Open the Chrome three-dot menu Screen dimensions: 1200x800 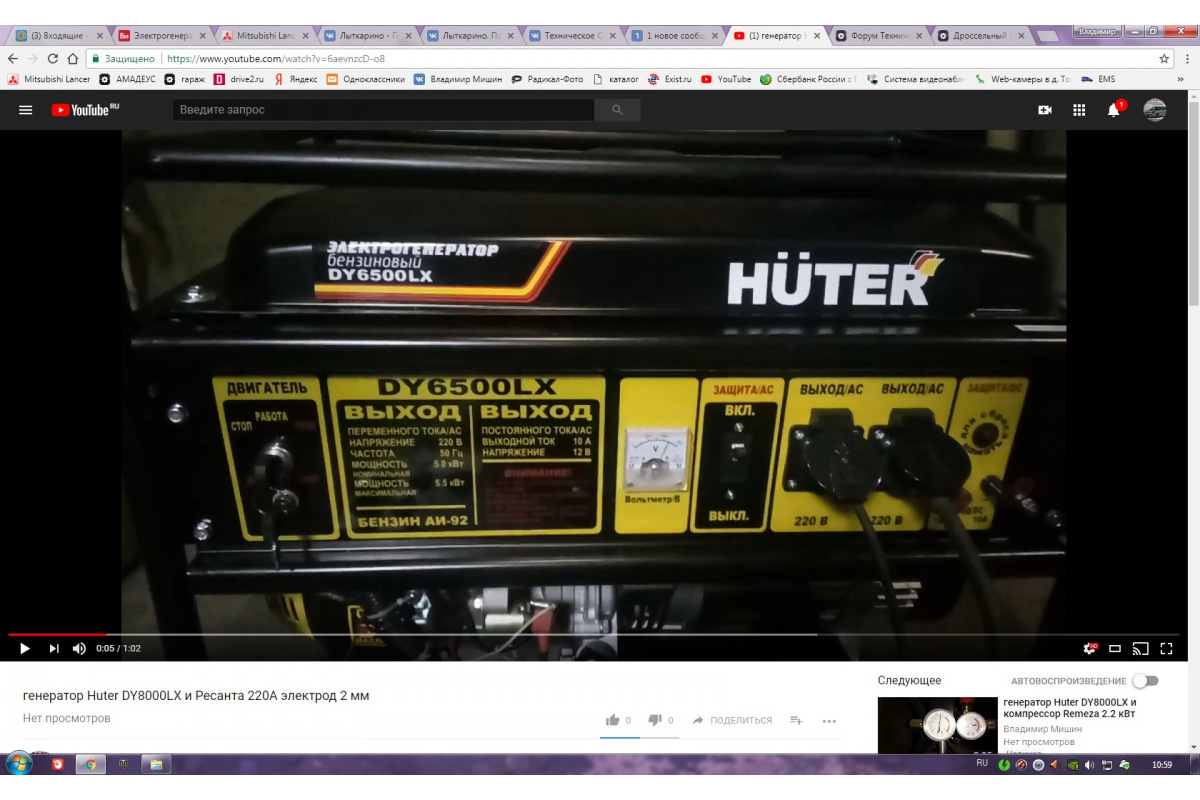(x=1187, y=59)
